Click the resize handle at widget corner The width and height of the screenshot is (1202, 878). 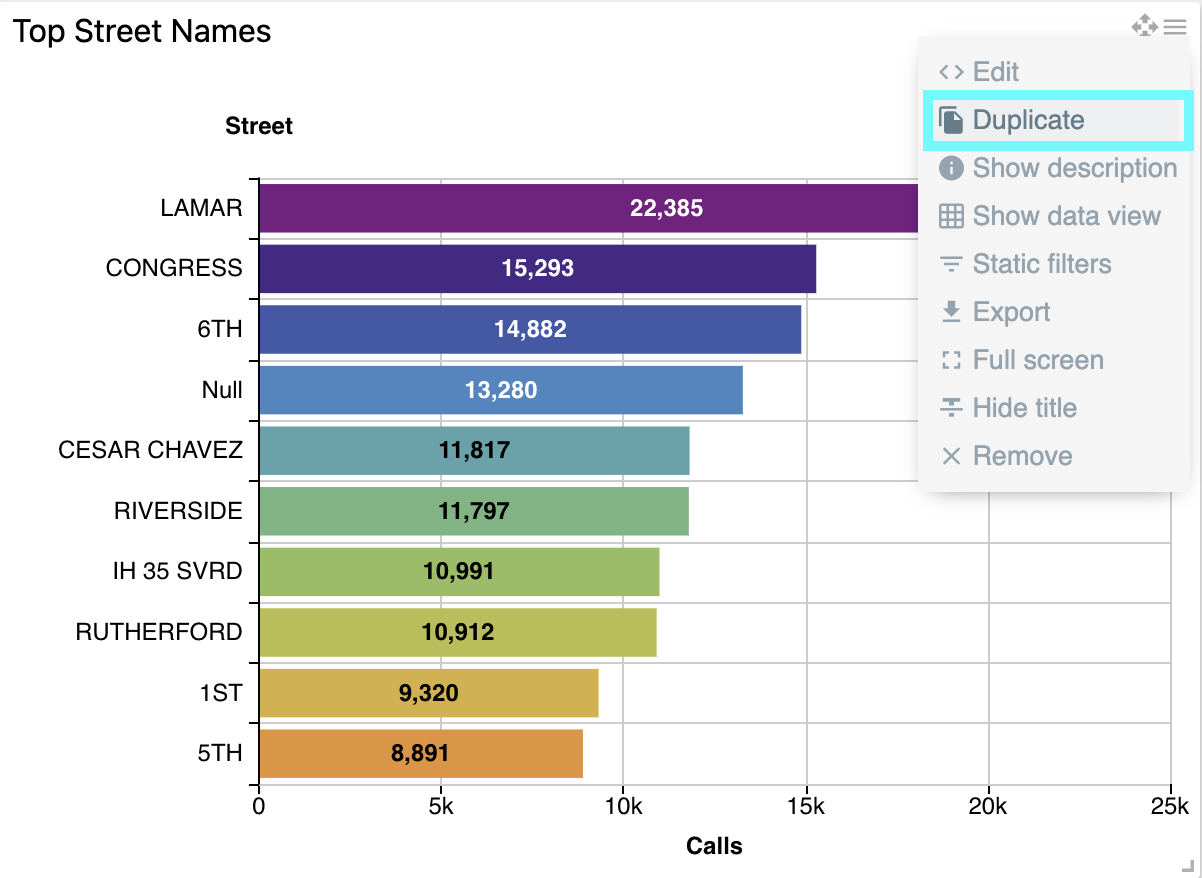click(1187, 864)
